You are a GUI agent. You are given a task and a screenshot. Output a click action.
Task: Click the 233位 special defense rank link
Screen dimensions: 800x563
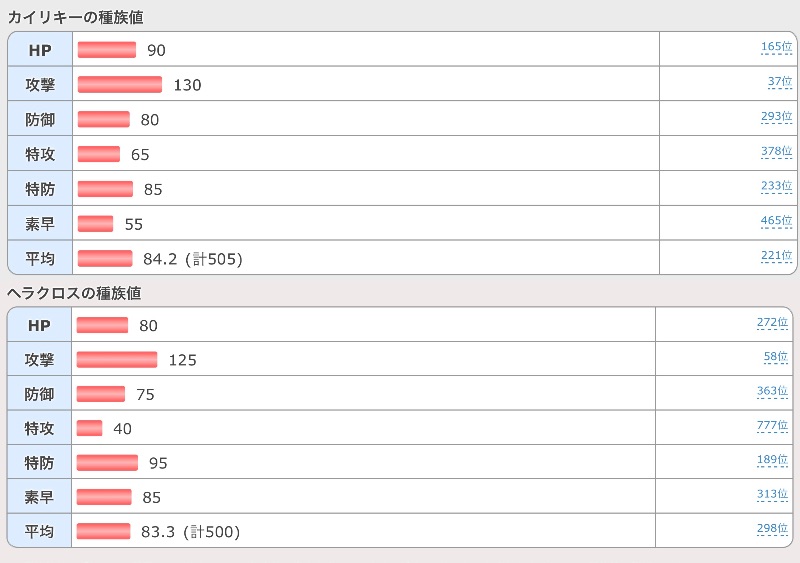(776, 187)
